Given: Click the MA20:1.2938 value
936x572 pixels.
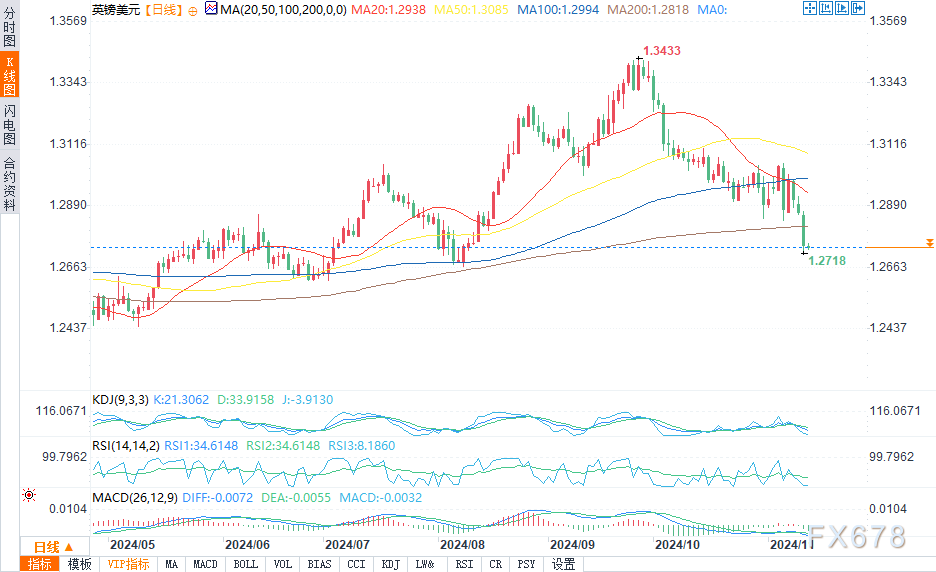Looking at the screenshot, I should tap(389, 10).
